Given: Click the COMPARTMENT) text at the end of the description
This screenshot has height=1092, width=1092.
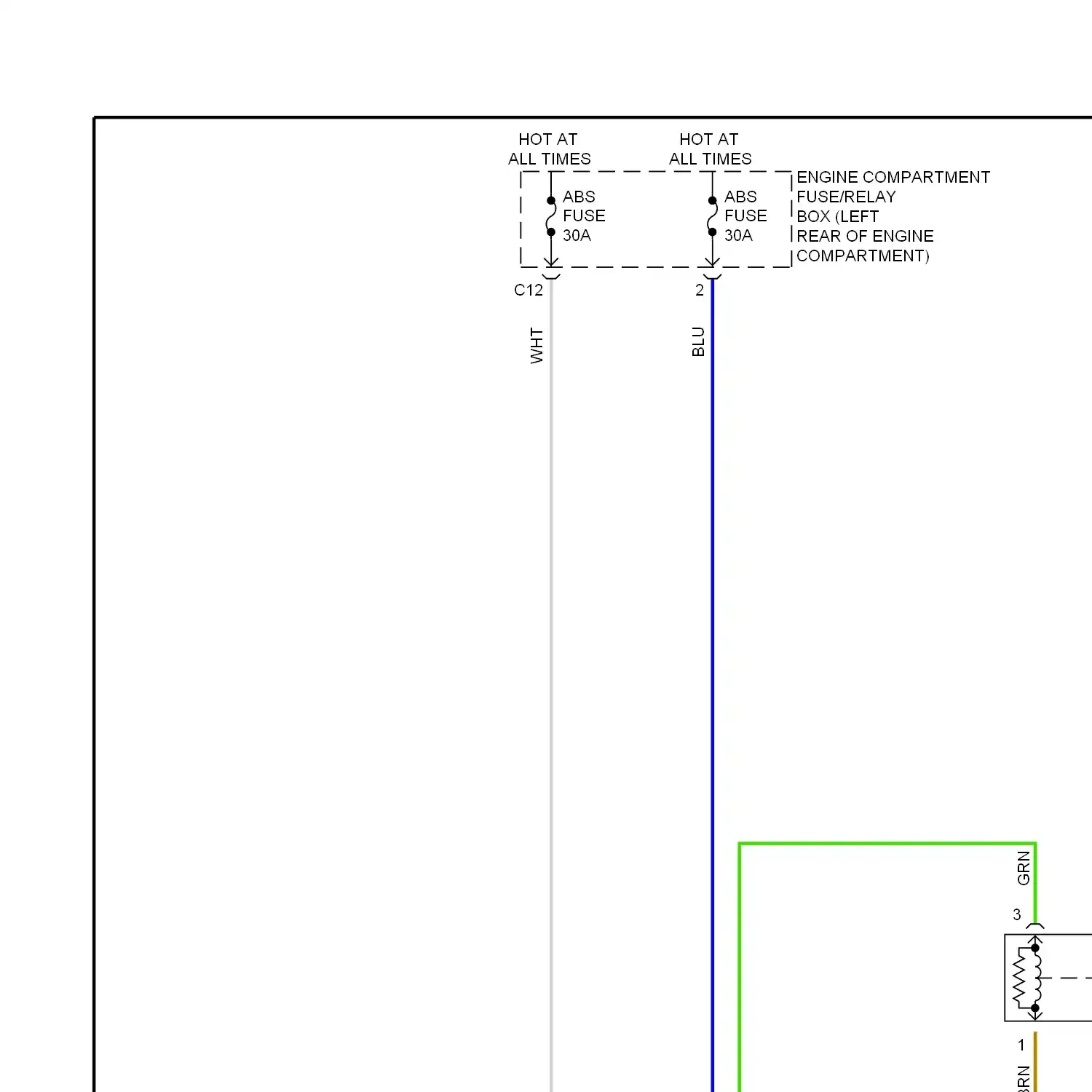Looking at the screenshot, I should 863,256.
